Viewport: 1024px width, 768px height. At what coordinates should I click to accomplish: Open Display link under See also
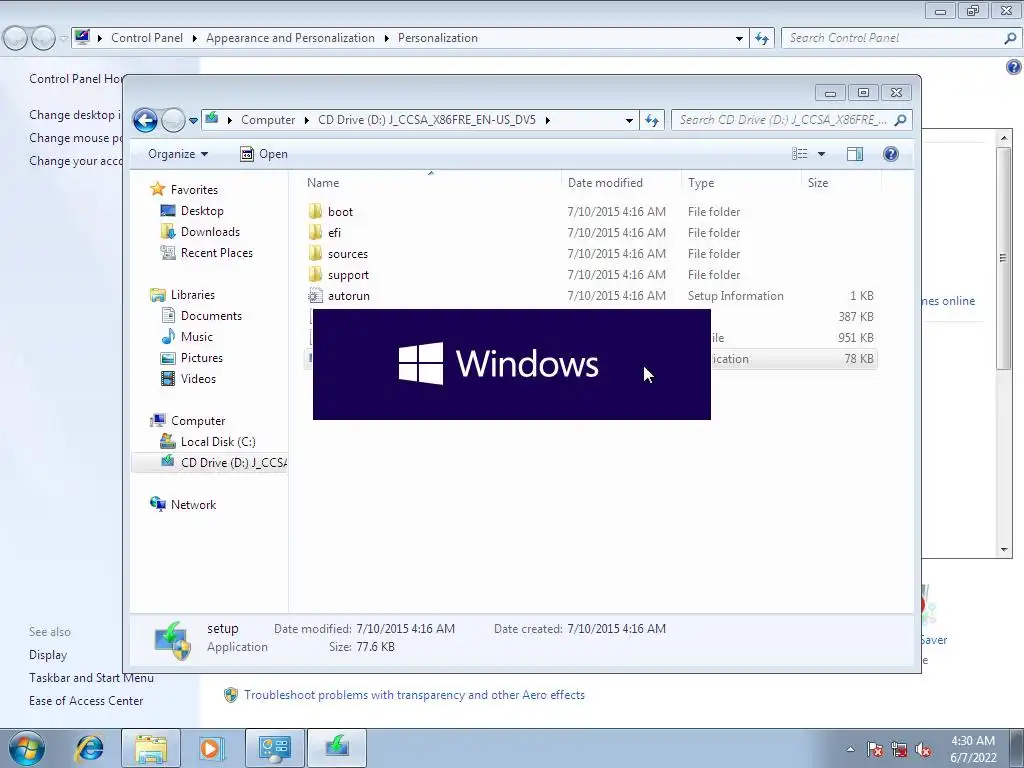(48, 655)
